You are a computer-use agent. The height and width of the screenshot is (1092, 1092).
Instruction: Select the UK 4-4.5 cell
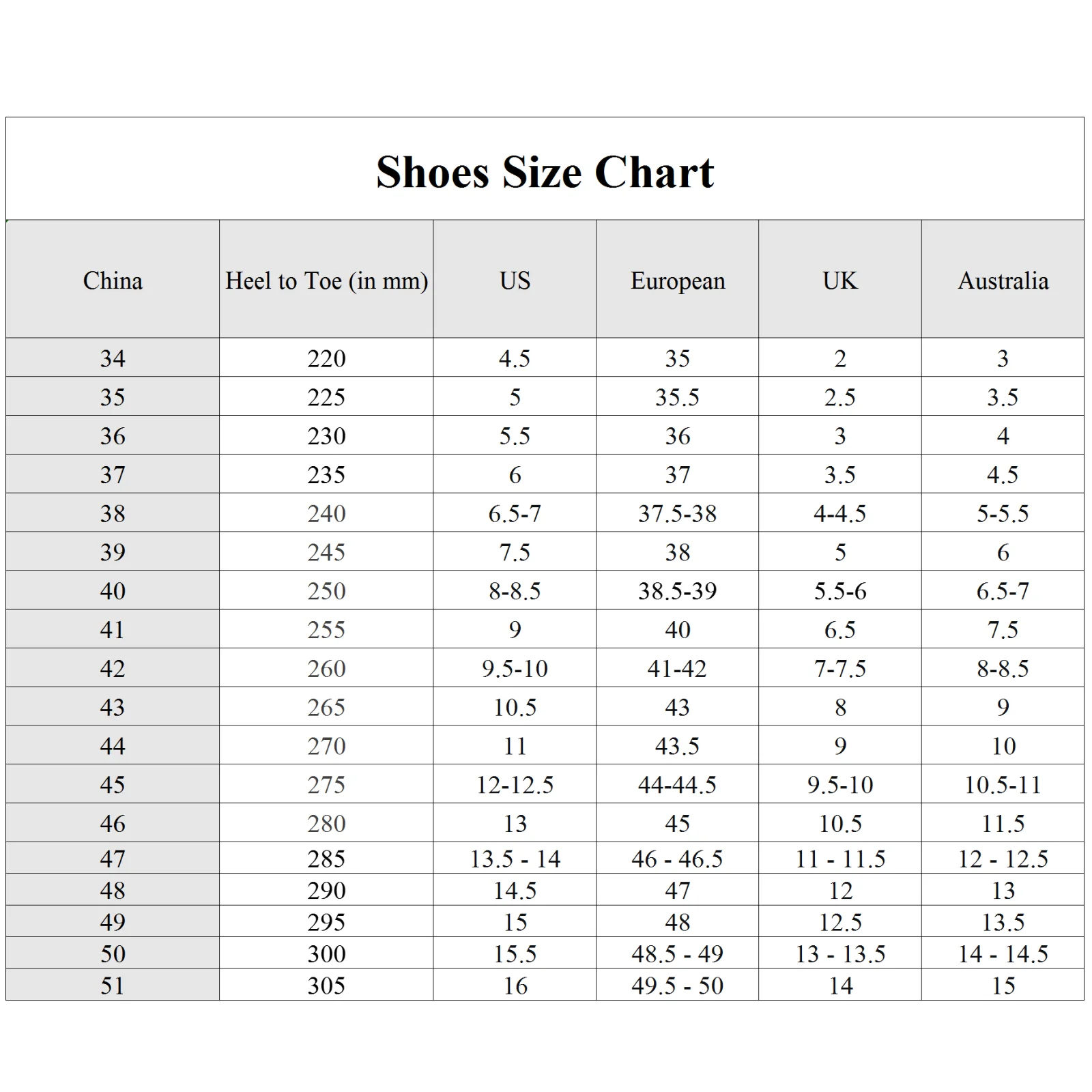tap(839, 513)
